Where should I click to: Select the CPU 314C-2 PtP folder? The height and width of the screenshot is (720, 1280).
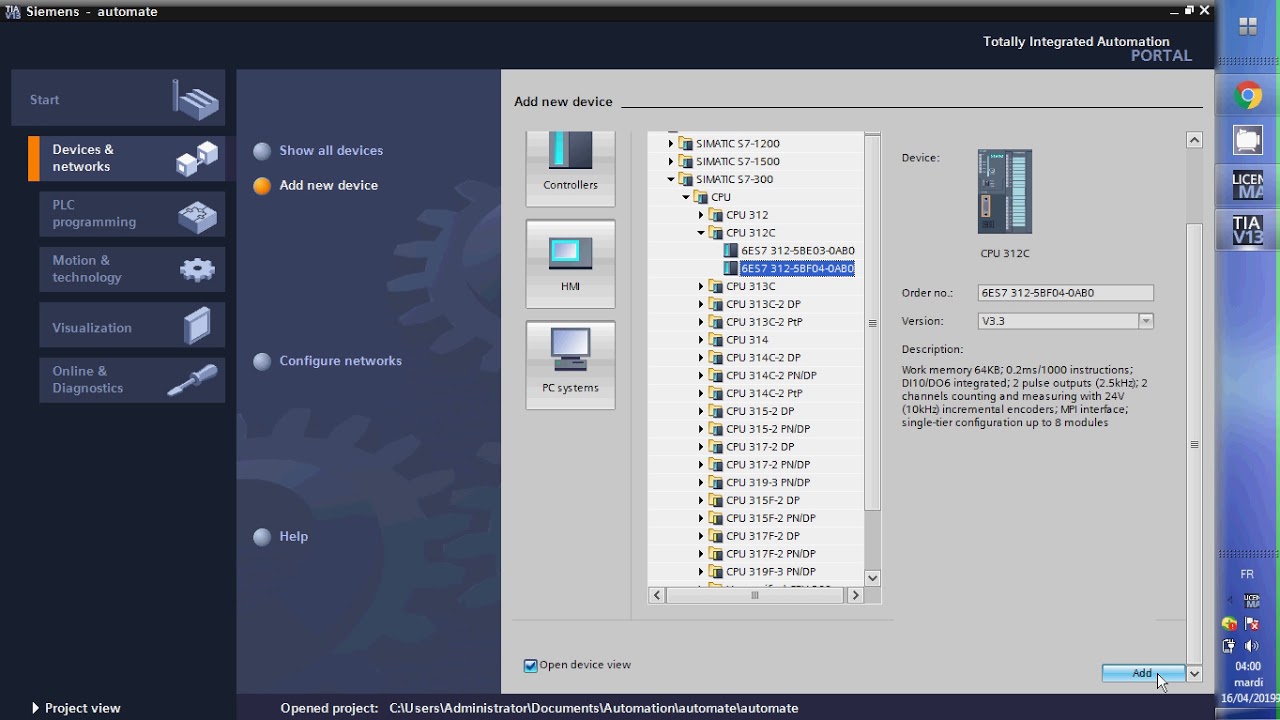764,393
